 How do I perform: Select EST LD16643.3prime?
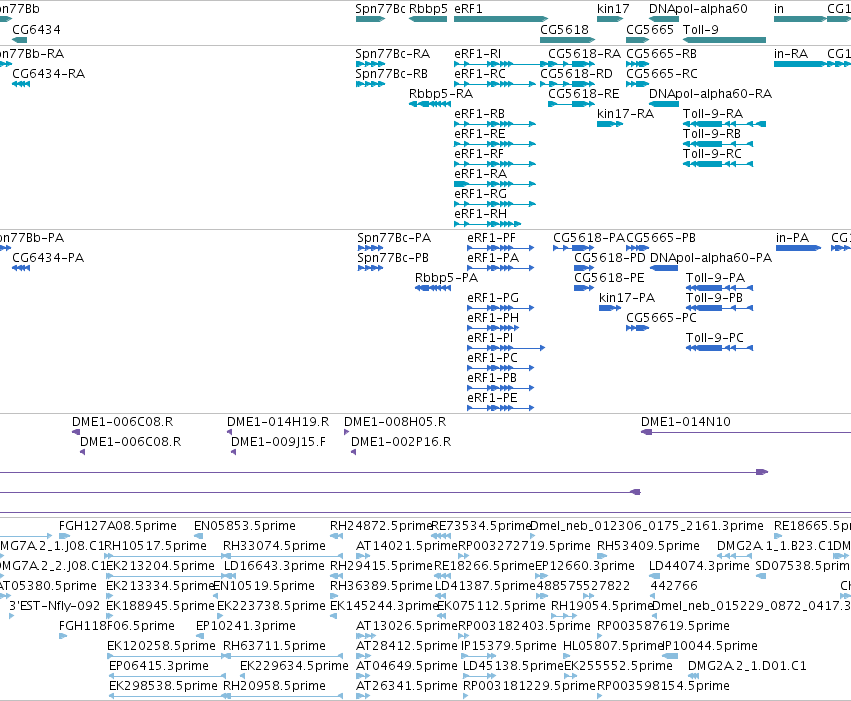point(274,565)
